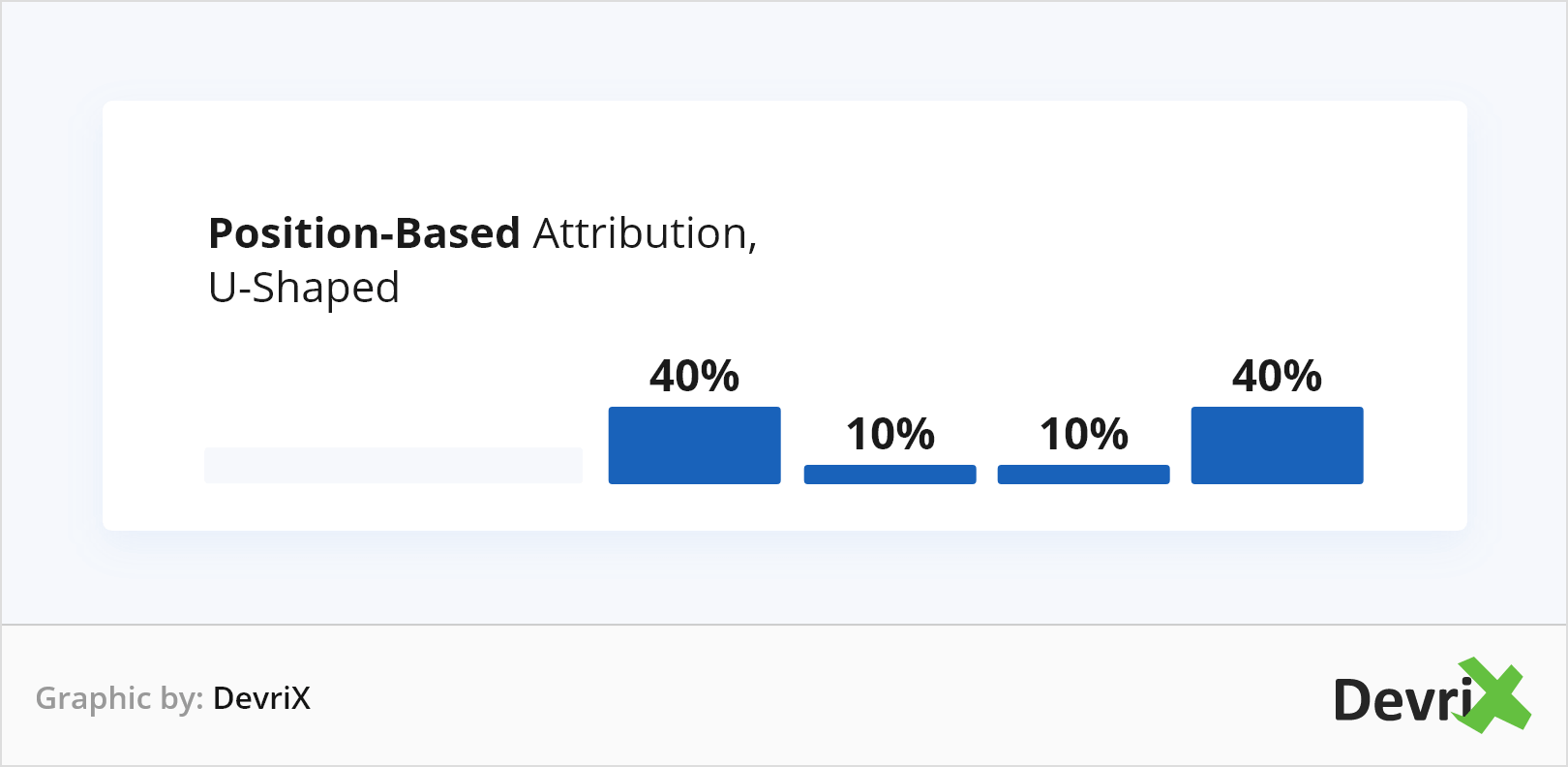
Task: Click the left 40% percentage label
Action: coord(694,376)
